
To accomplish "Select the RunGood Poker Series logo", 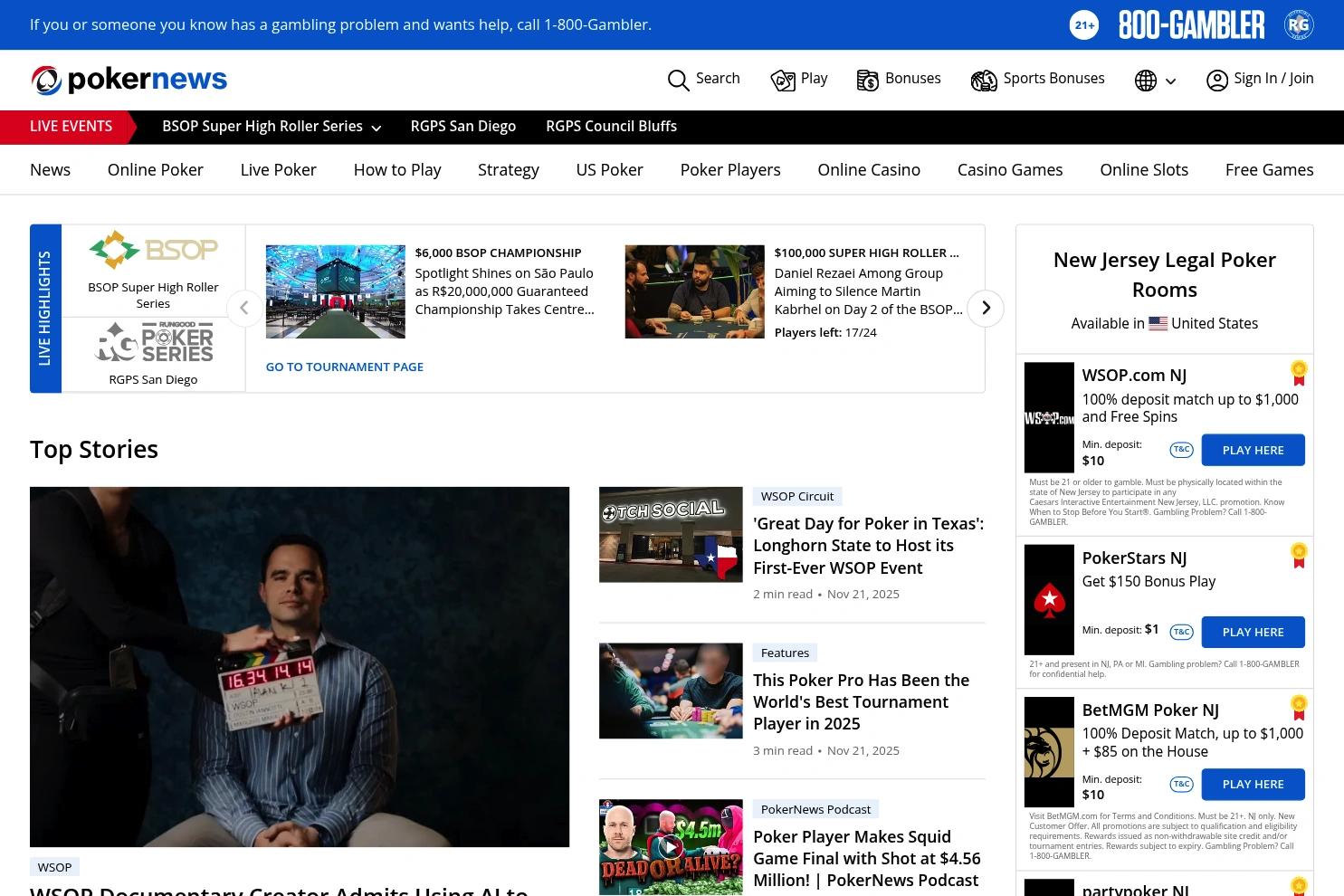I will click(154, 344).
